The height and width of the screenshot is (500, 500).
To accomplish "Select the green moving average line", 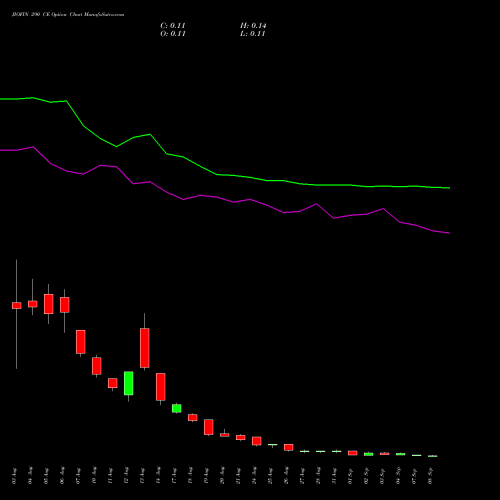I will (x=225, y=175).
